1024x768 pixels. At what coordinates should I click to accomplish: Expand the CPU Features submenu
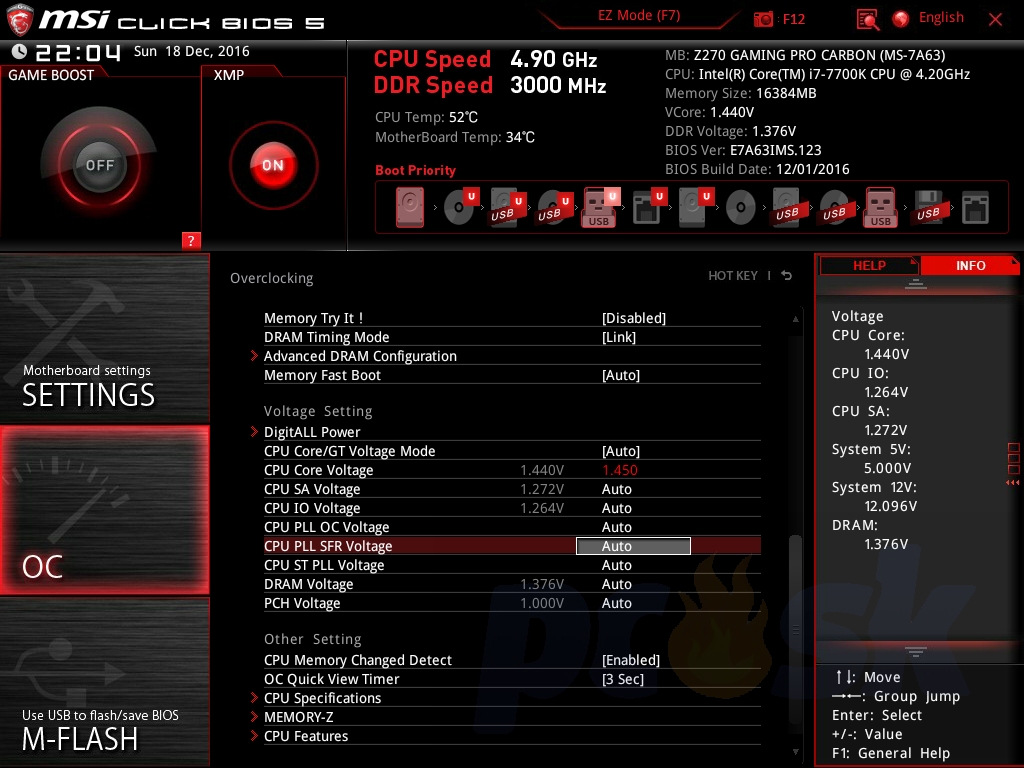306,736
